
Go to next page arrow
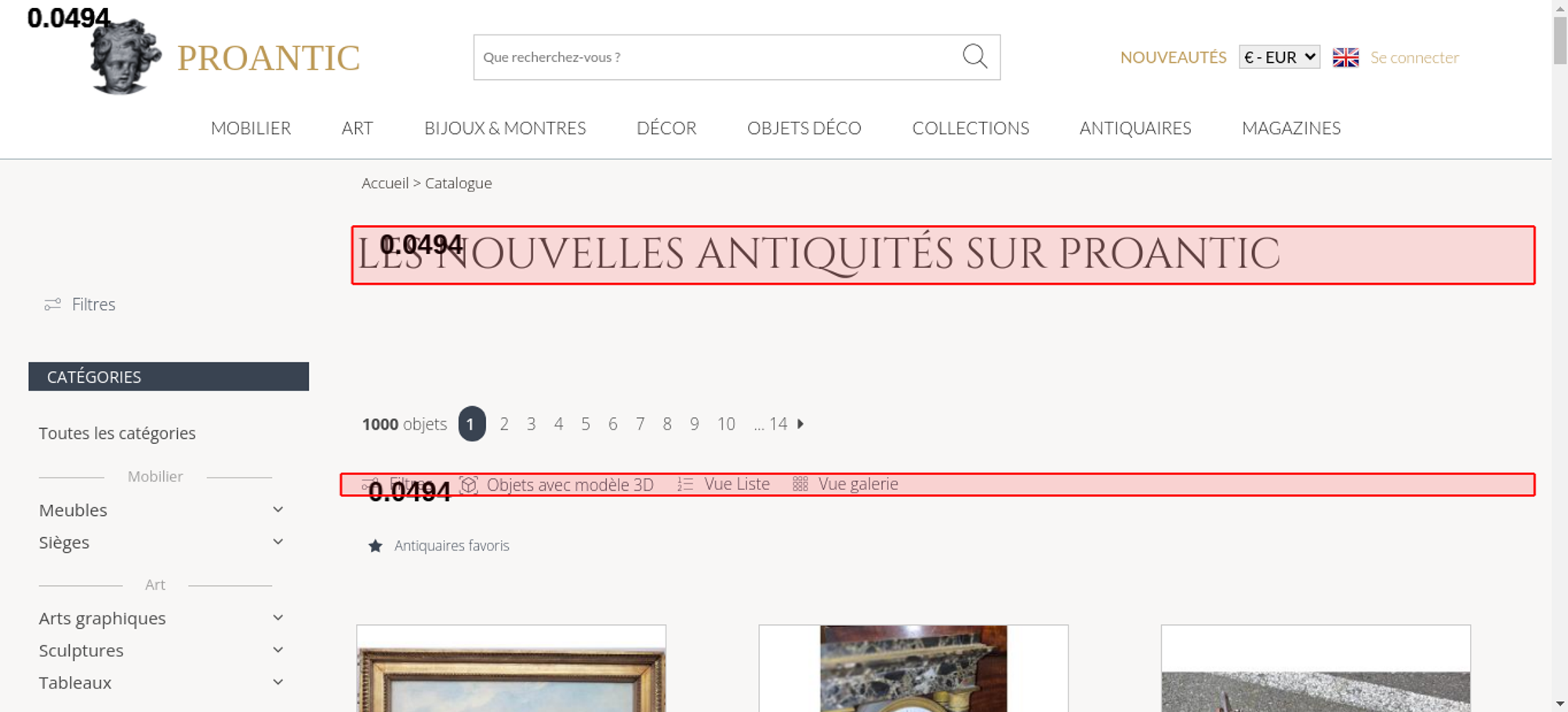800,424
